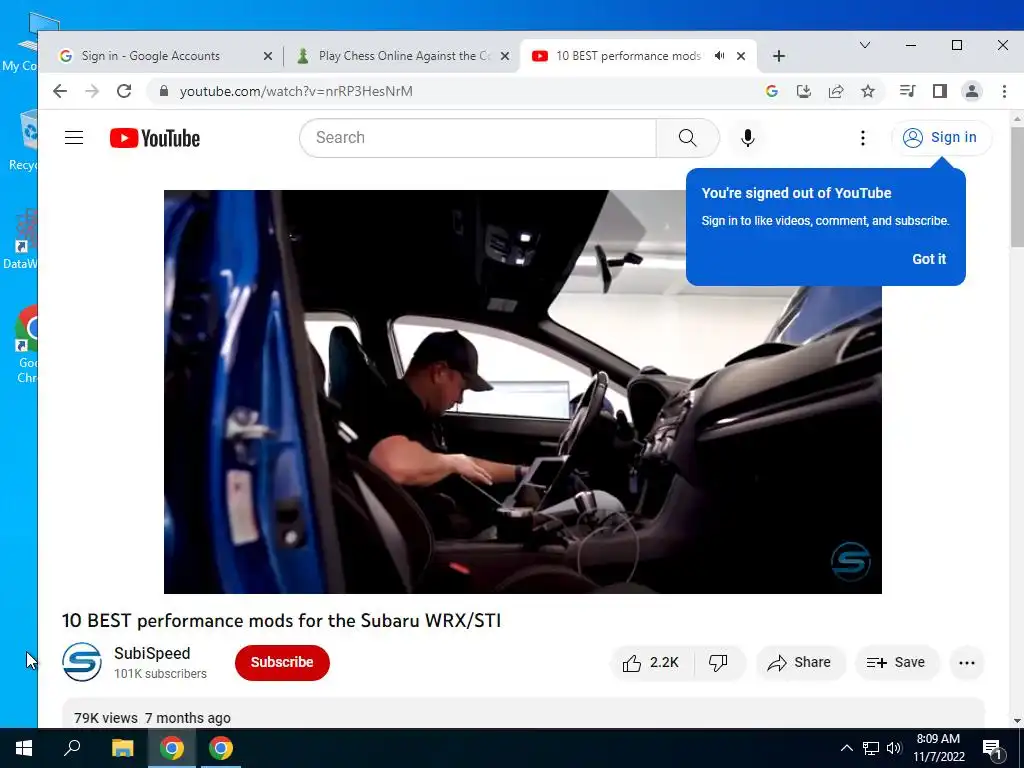Toggle Chrome side panel icon
This screenshot has height=768, width=1024.
pos(940,91)
